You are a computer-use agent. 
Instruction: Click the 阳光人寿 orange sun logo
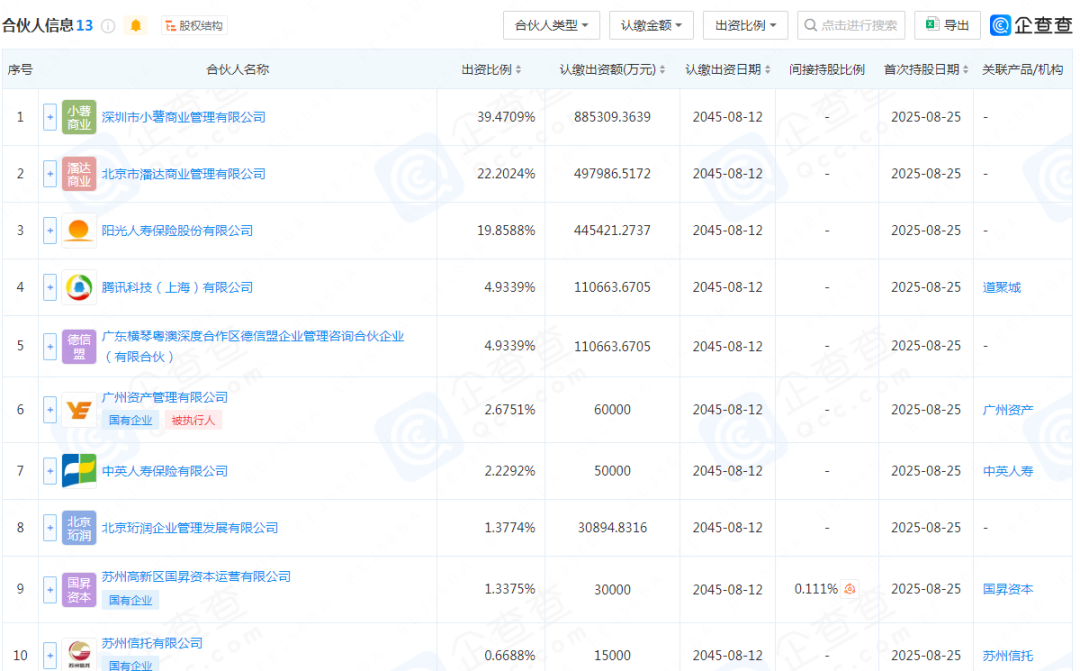79,230
